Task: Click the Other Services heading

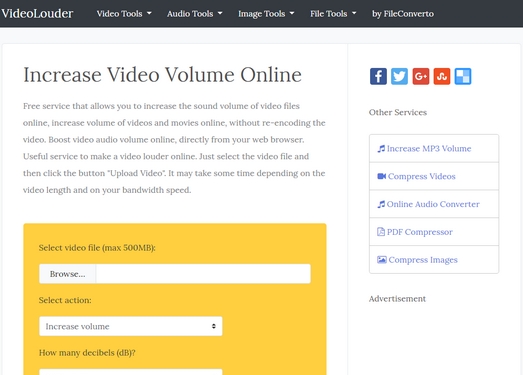Action: click(x=398, y=112)
